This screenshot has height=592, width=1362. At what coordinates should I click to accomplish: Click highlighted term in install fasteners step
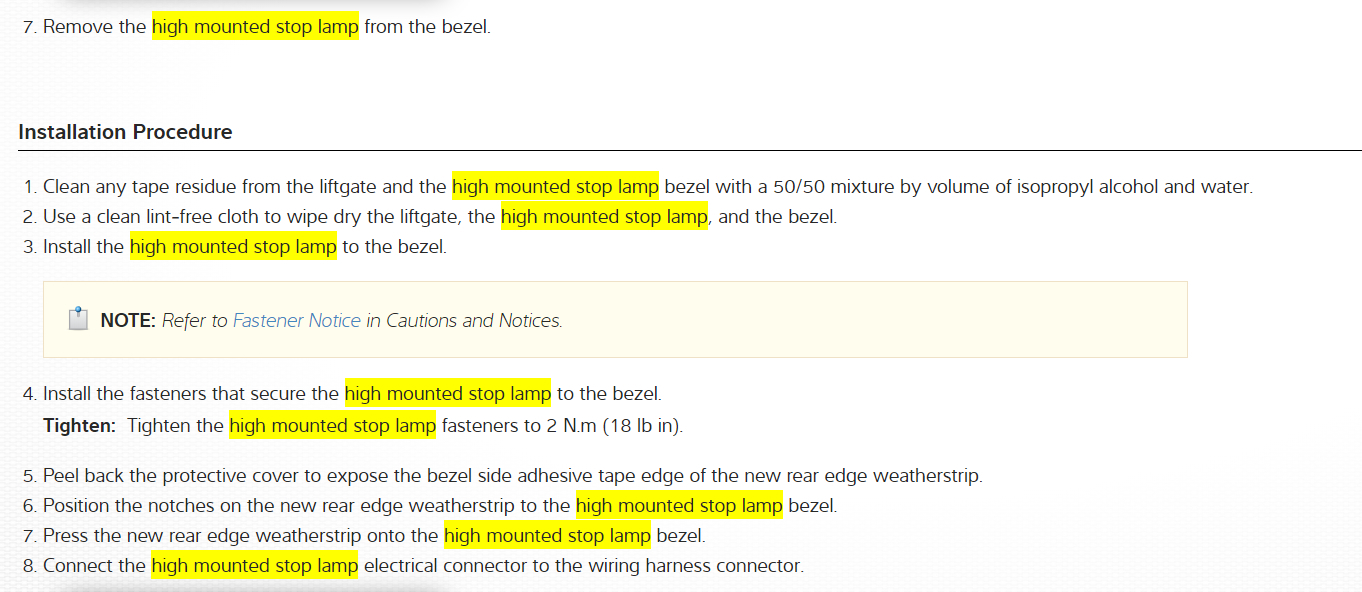click(x=448, y=394)
